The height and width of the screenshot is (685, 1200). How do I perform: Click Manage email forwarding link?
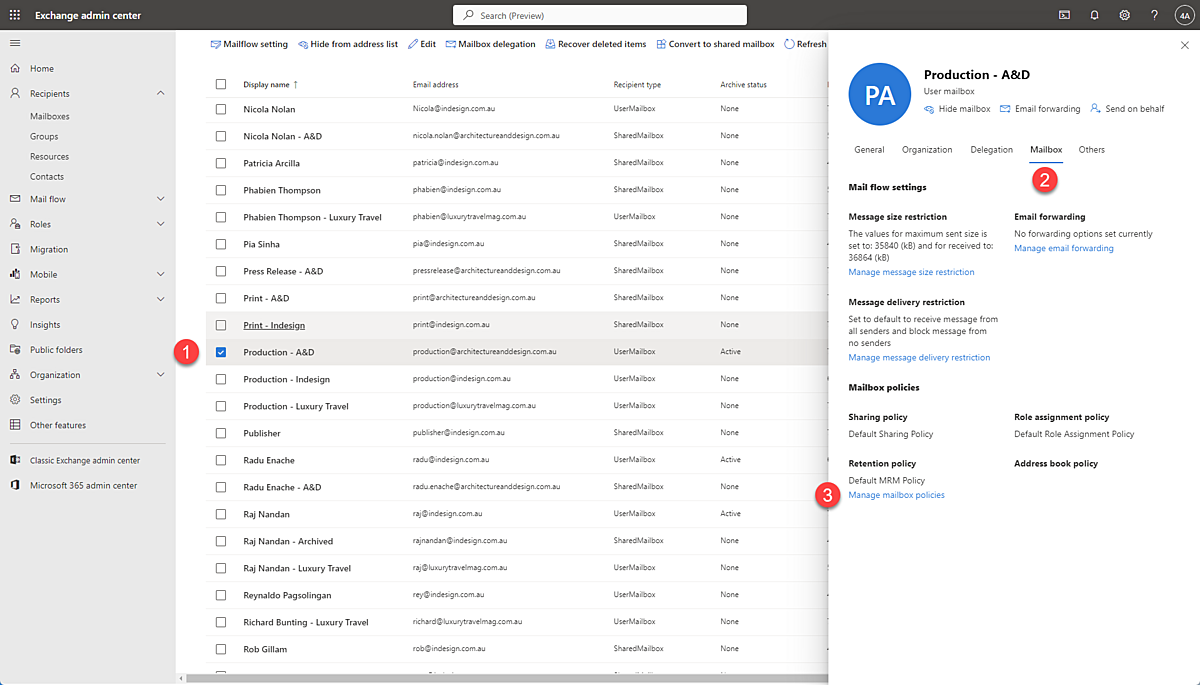(x=1063, y=248)
